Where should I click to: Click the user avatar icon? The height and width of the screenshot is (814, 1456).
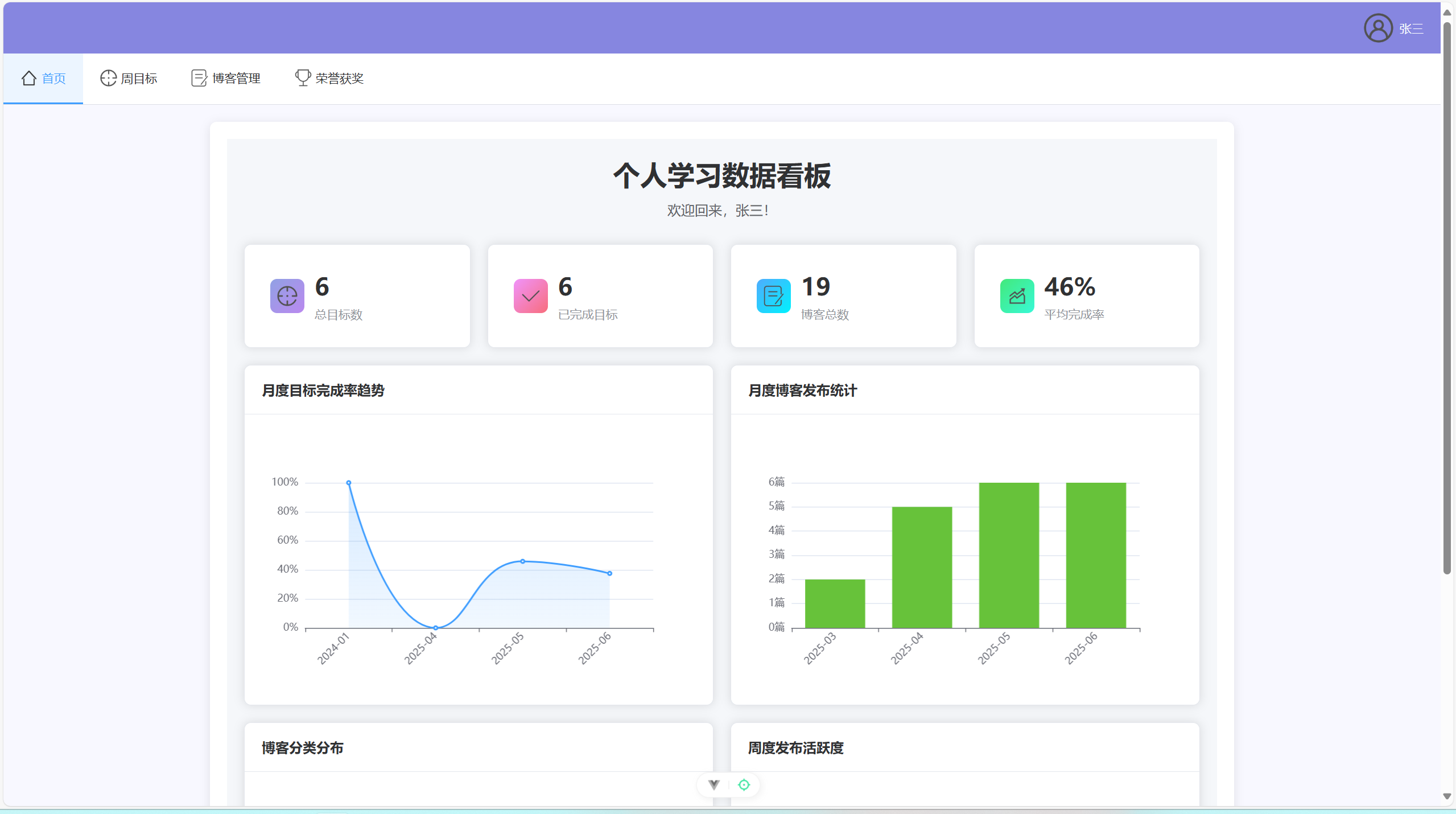pyautogui.click(x=1378, y=28)
